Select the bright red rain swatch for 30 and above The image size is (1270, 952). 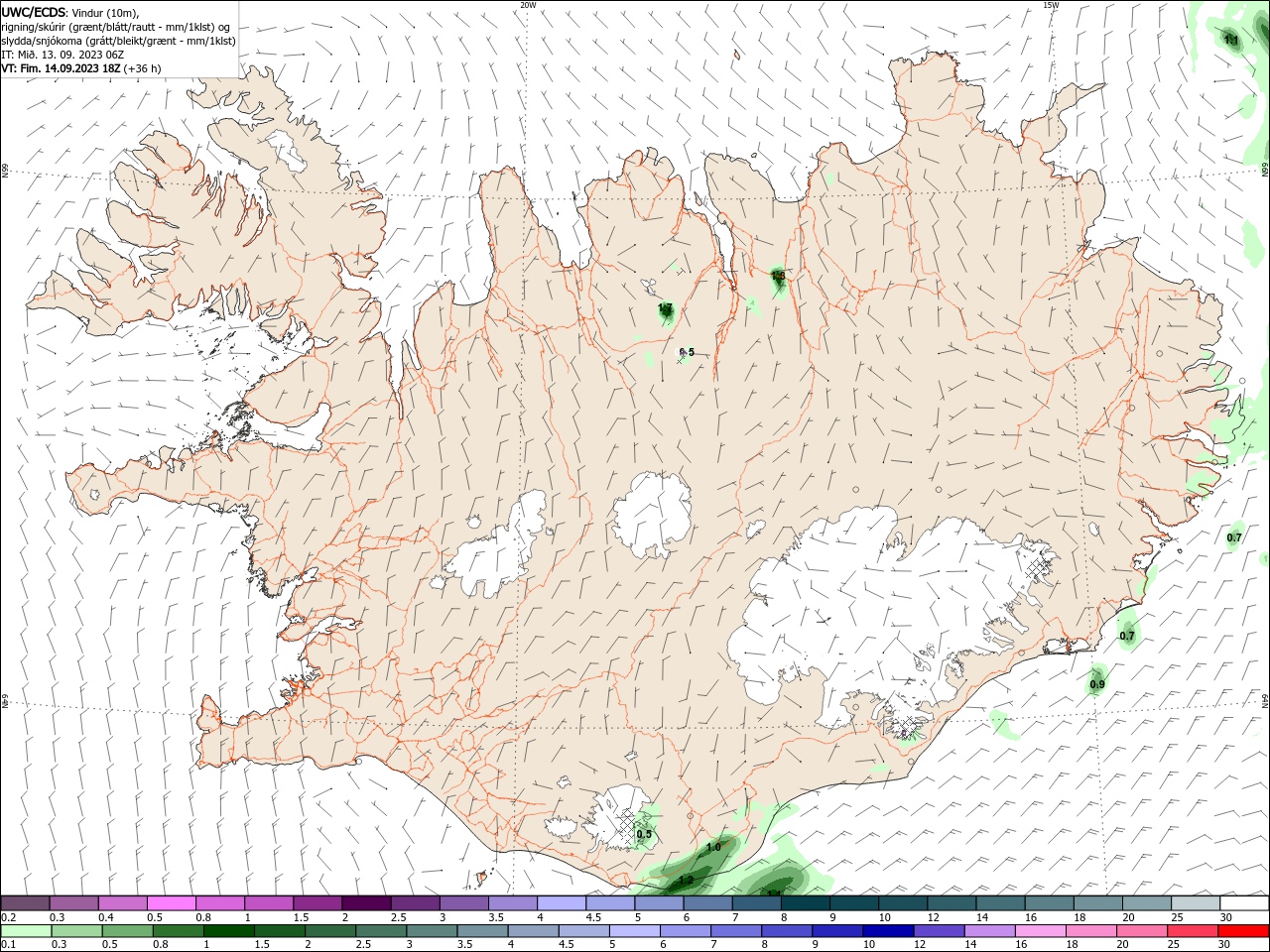1245,931
